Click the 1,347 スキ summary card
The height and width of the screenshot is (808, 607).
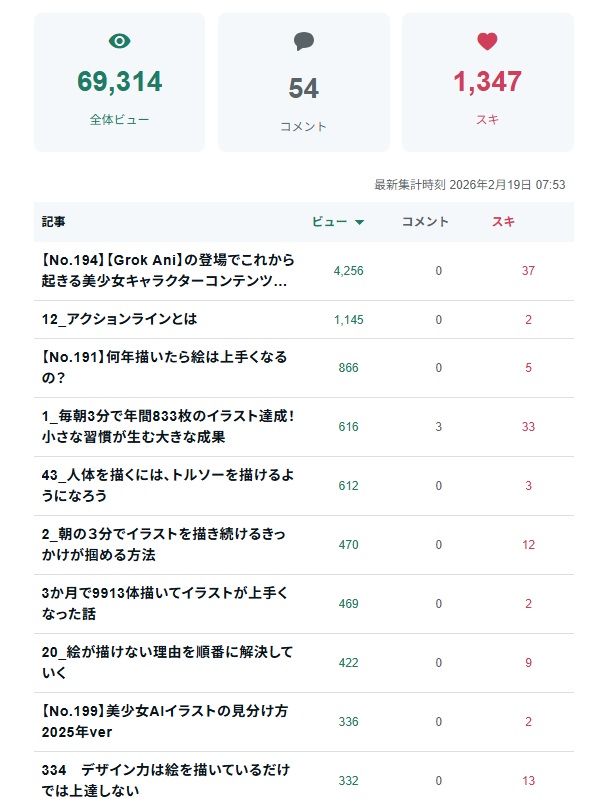(x=487, y=83)
